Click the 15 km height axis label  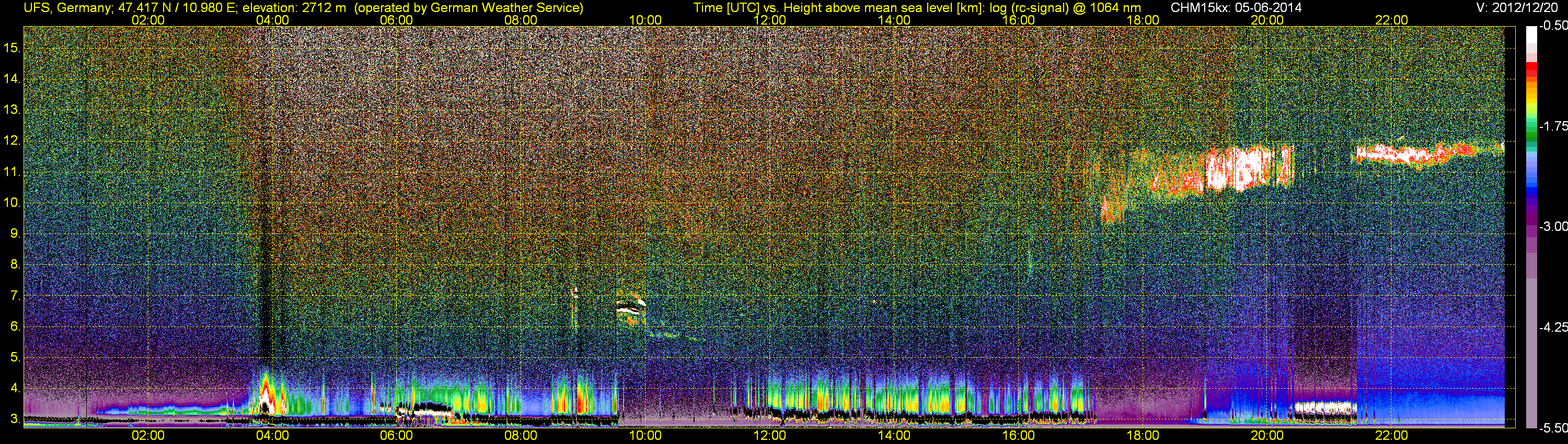point(11,48)
